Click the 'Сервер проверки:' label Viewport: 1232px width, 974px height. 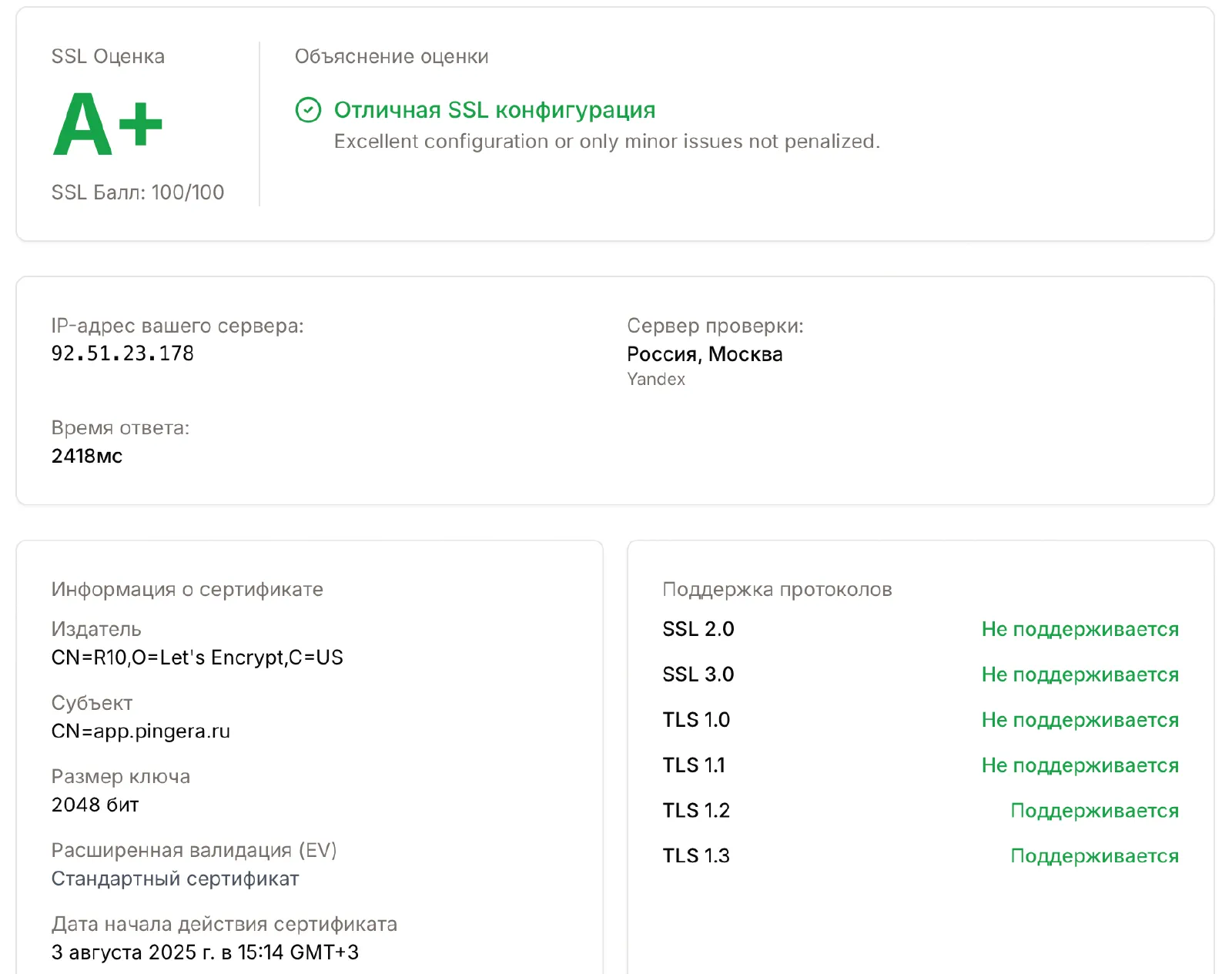pyautogui.click(x=715, y=326)
